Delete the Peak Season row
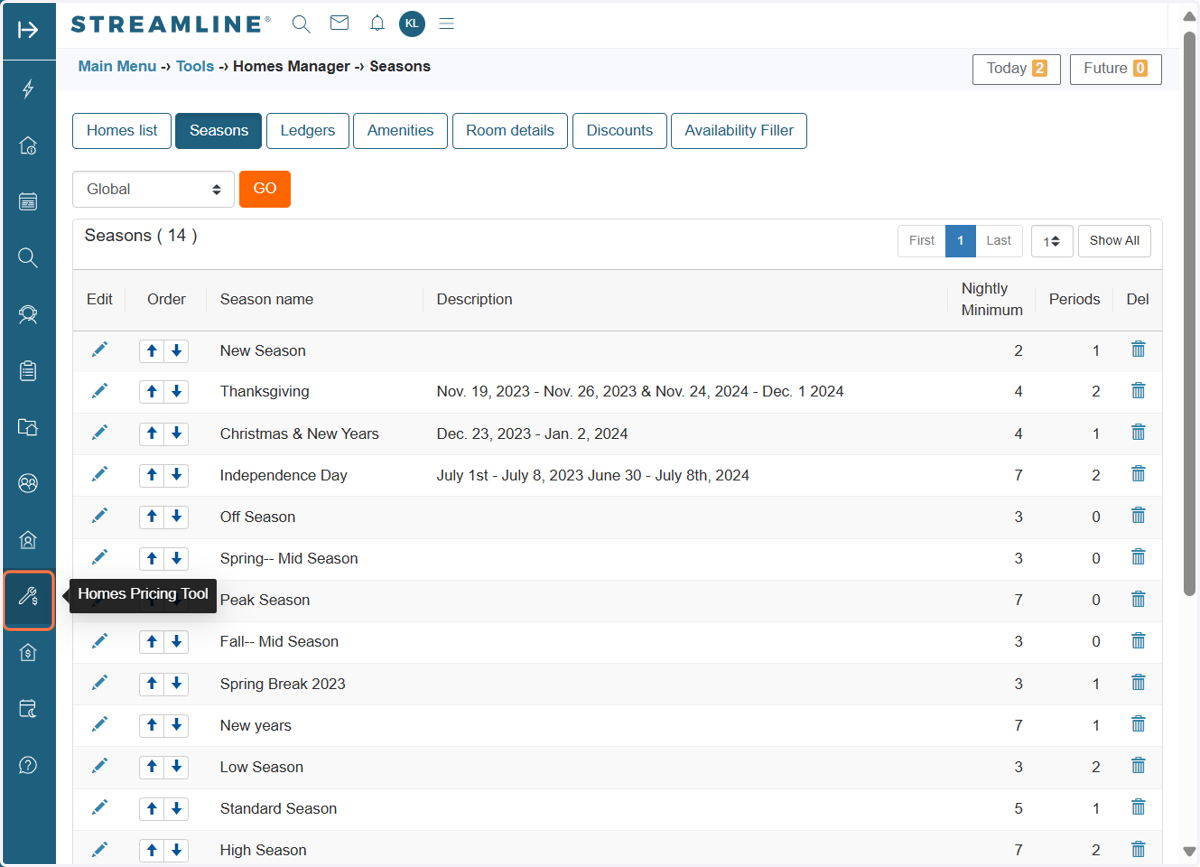Viewport: 1200px width, 867px height. pos(1138,599)
